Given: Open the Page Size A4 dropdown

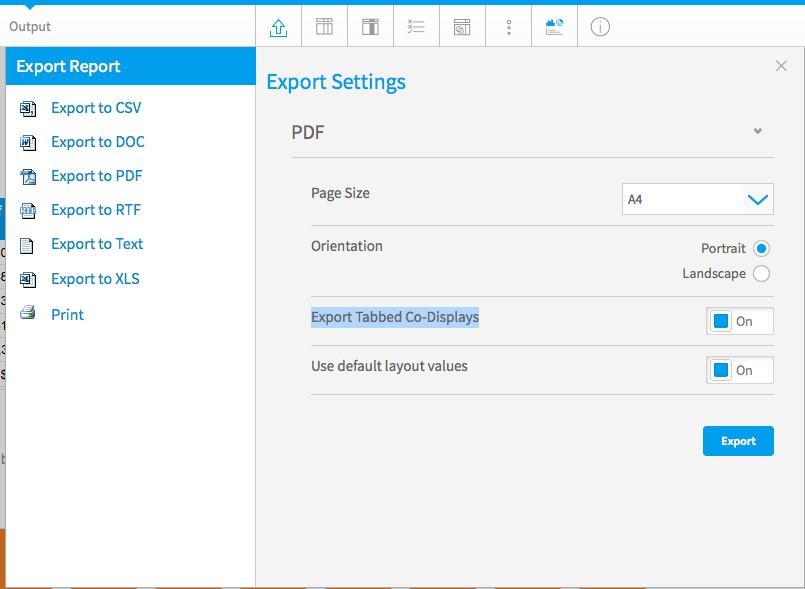Looking at the screenshot, I should (x=697, y=199).
